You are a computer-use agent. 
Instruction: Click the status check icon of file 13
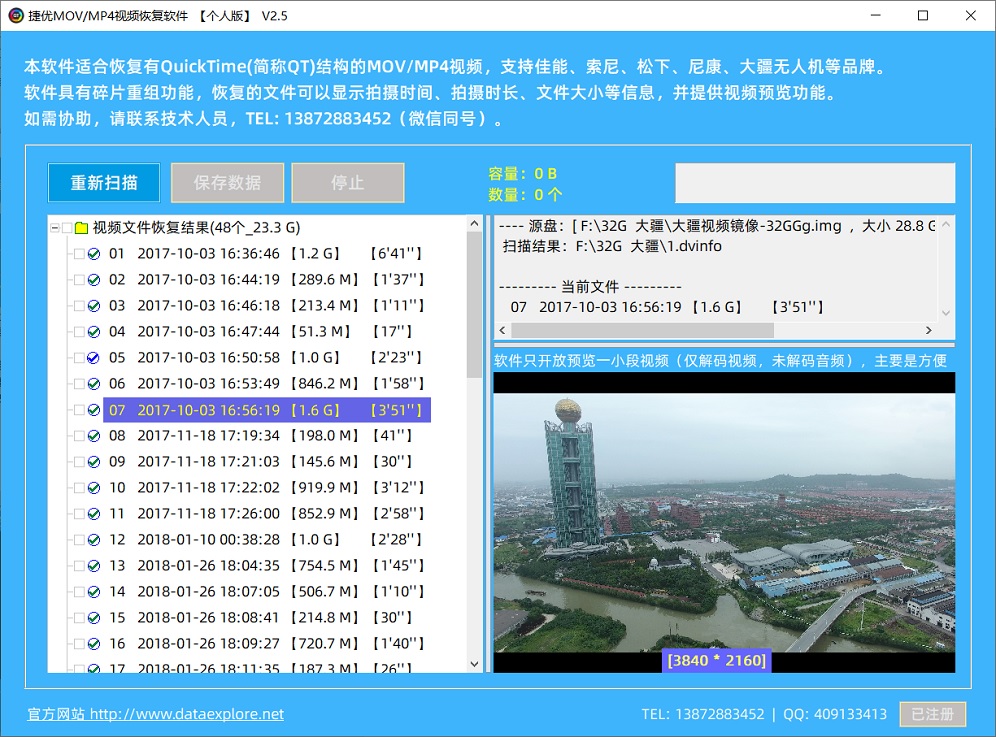coord(94,566)
